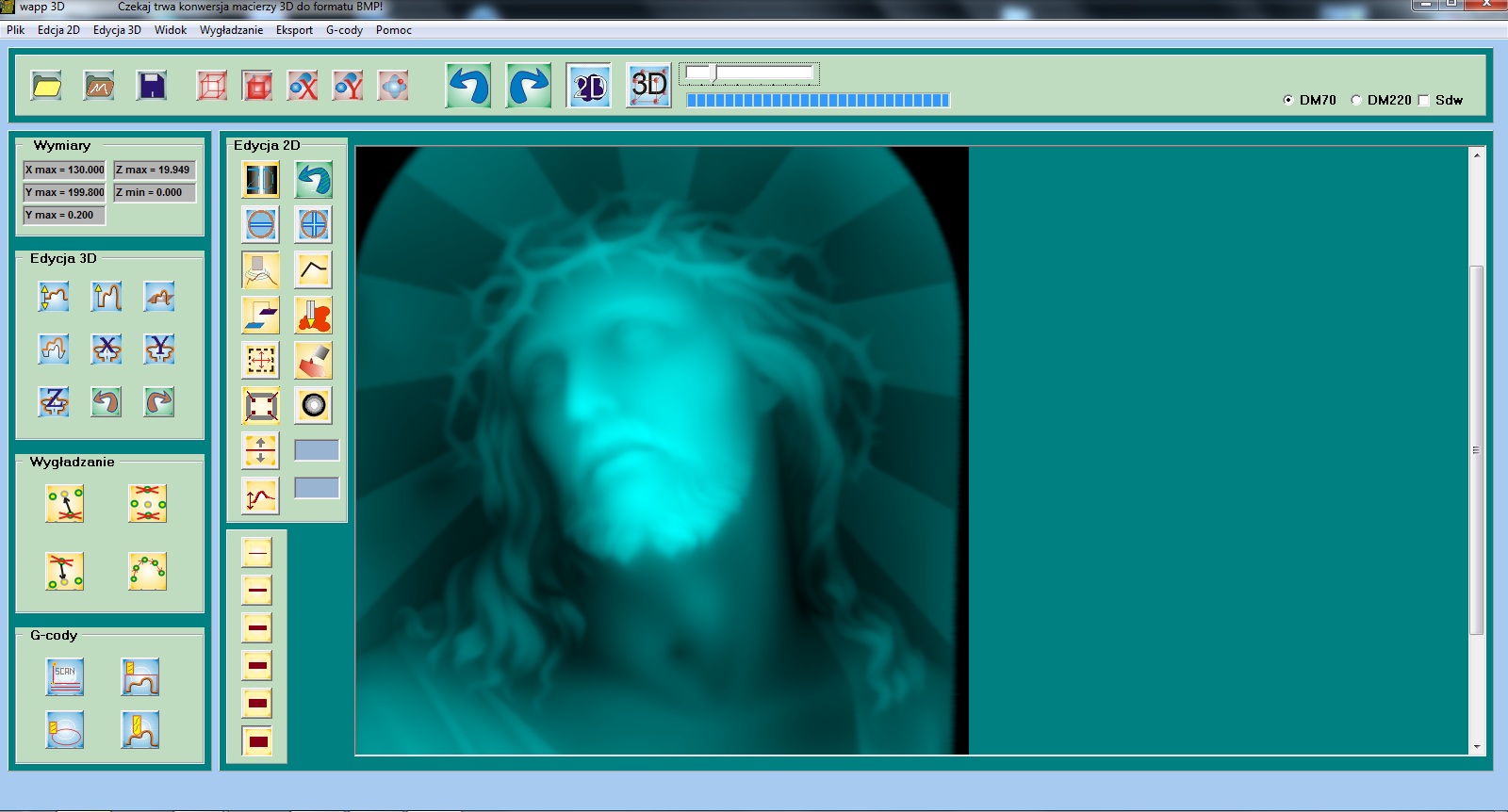Click the oval toolpath milling icon
This screenshot has width=1508, height=812.
click(65, 730)
